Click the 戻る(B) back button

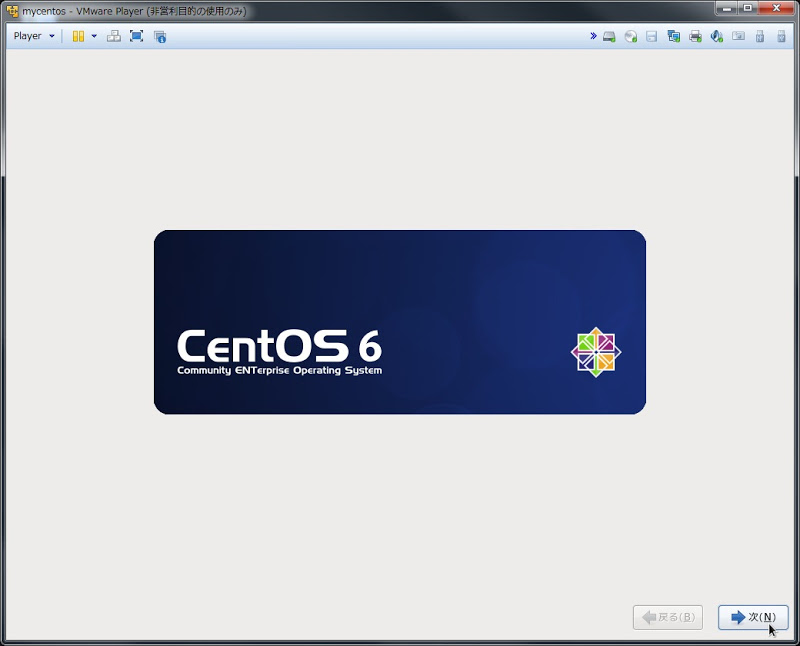pyautogui.click(x=668, y=617)
